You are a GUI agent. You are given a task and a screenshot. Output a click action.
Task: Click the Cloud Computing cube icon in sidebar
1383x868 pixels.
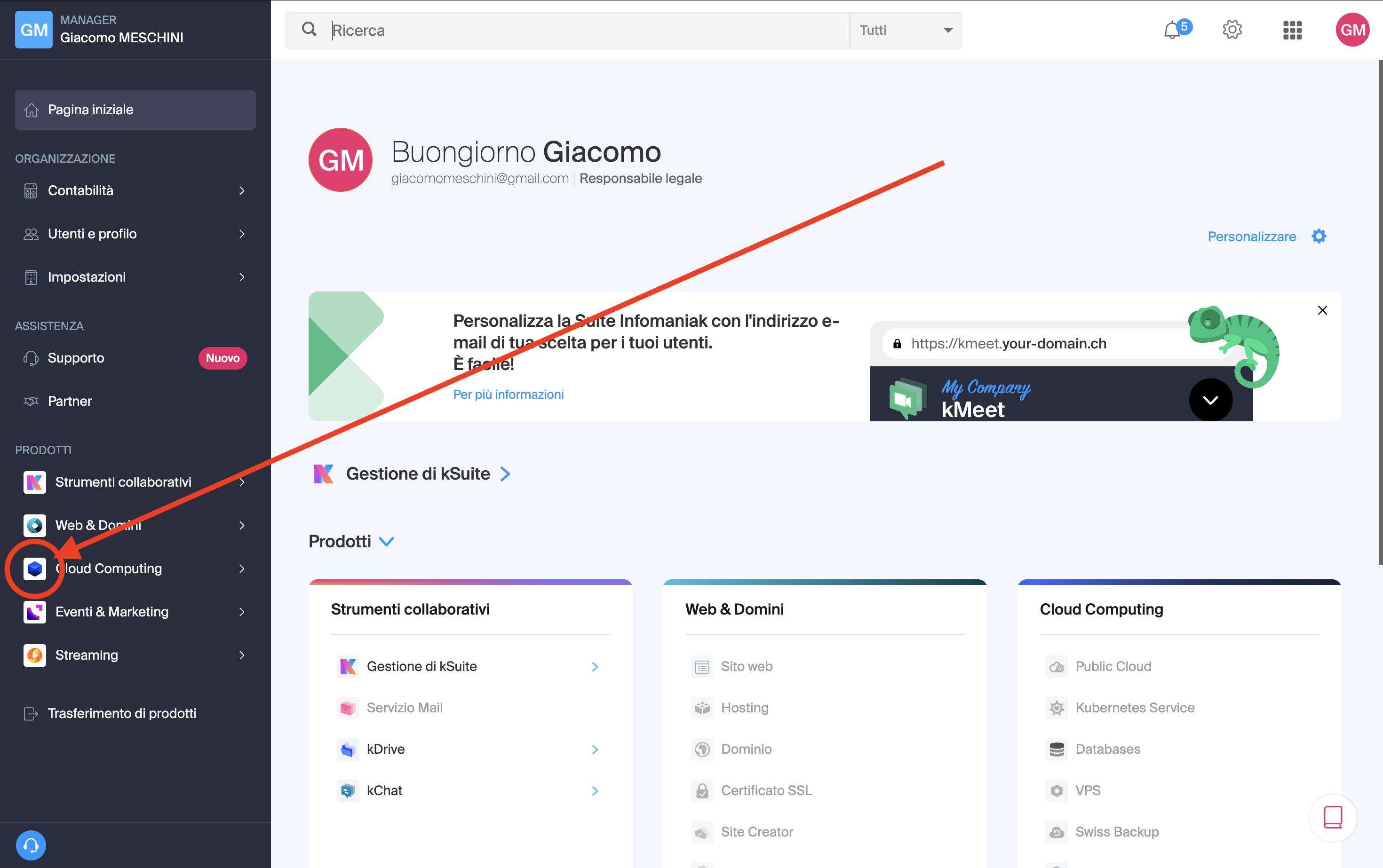tap(35, 568)
